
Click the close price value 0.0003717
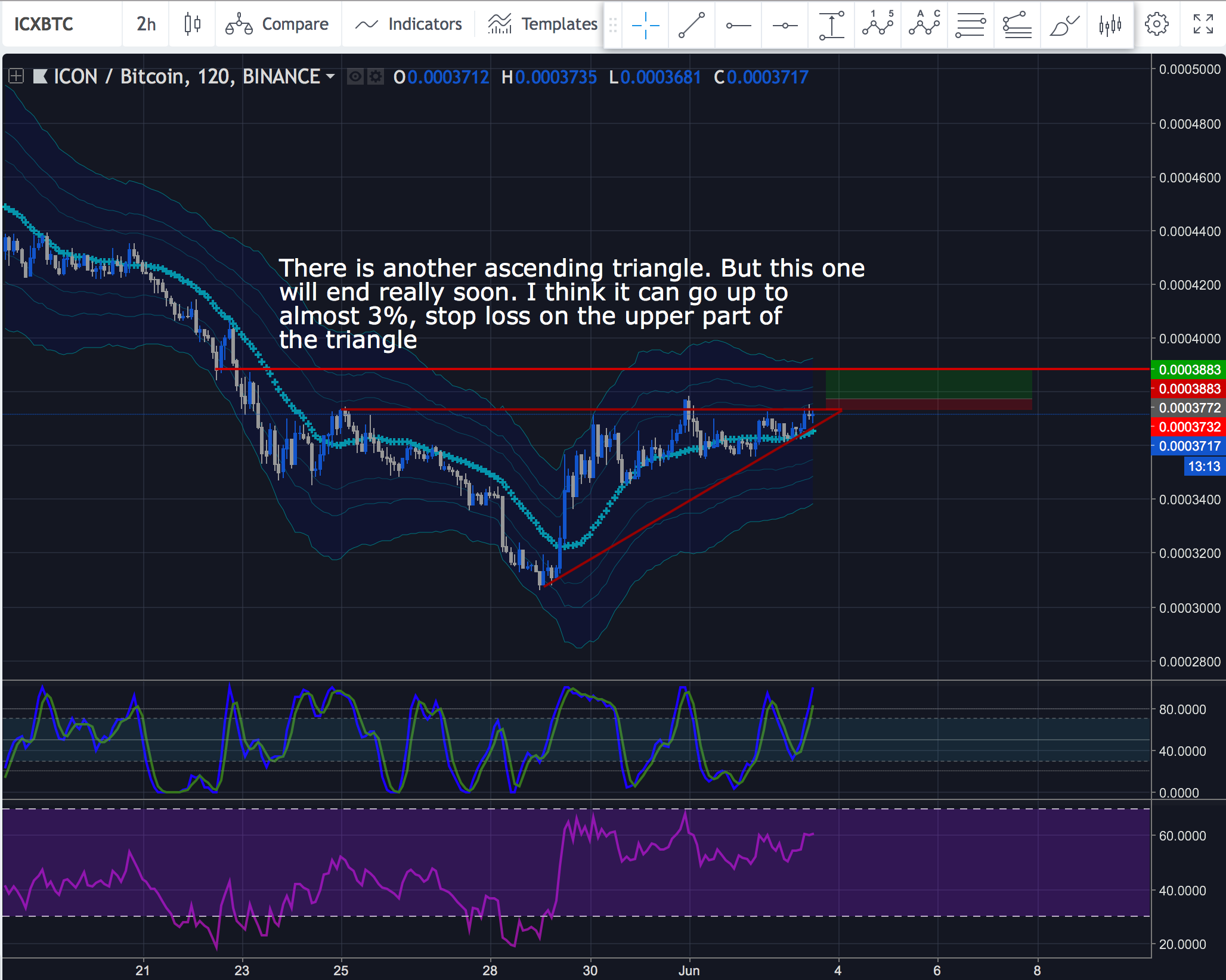[x=767, y=77]
